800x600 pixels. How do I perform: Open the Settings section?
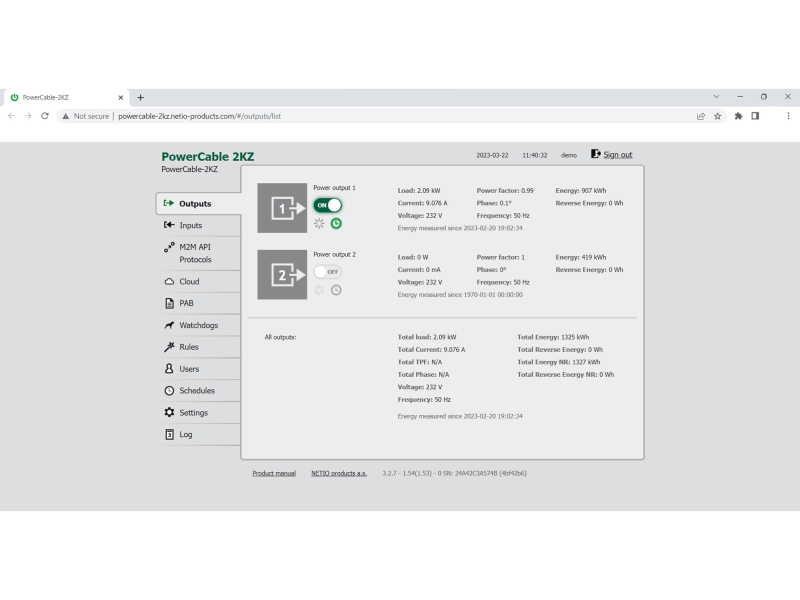tap(199, 412)
